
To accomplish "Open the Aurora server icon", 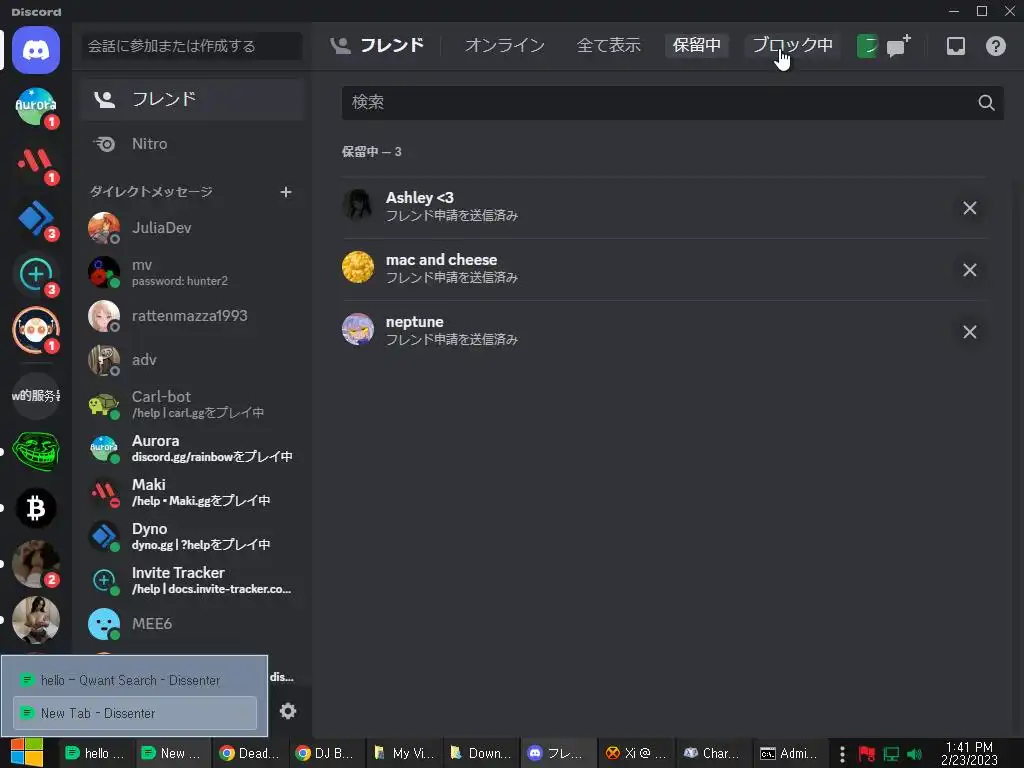I will 36,106.
